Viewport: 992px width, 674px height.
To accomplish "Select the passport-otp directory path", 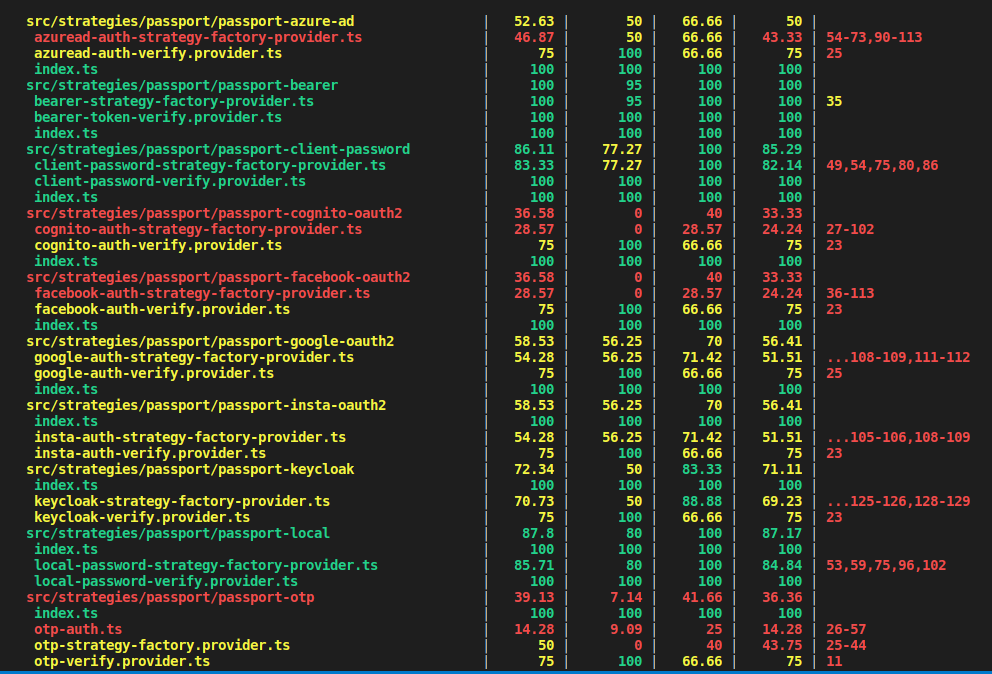I will 170,597.
